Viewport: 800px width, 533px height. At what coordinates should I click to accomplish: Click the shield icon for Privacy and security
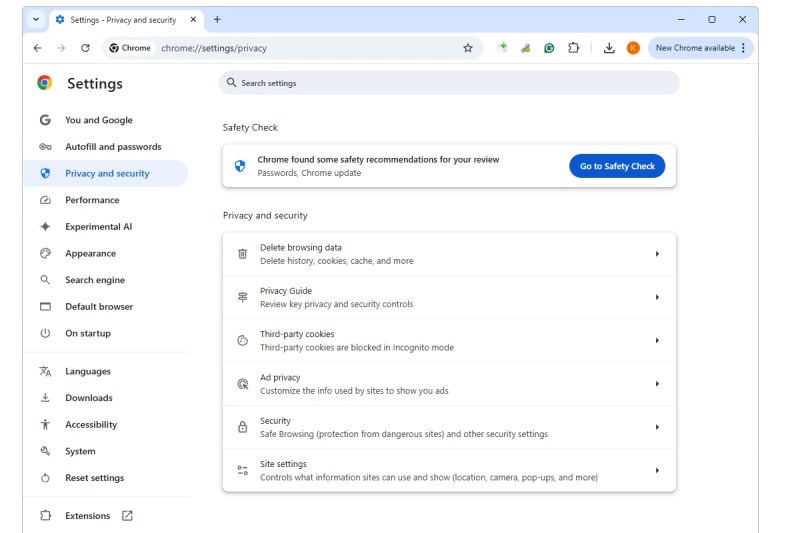coord(45,173)
